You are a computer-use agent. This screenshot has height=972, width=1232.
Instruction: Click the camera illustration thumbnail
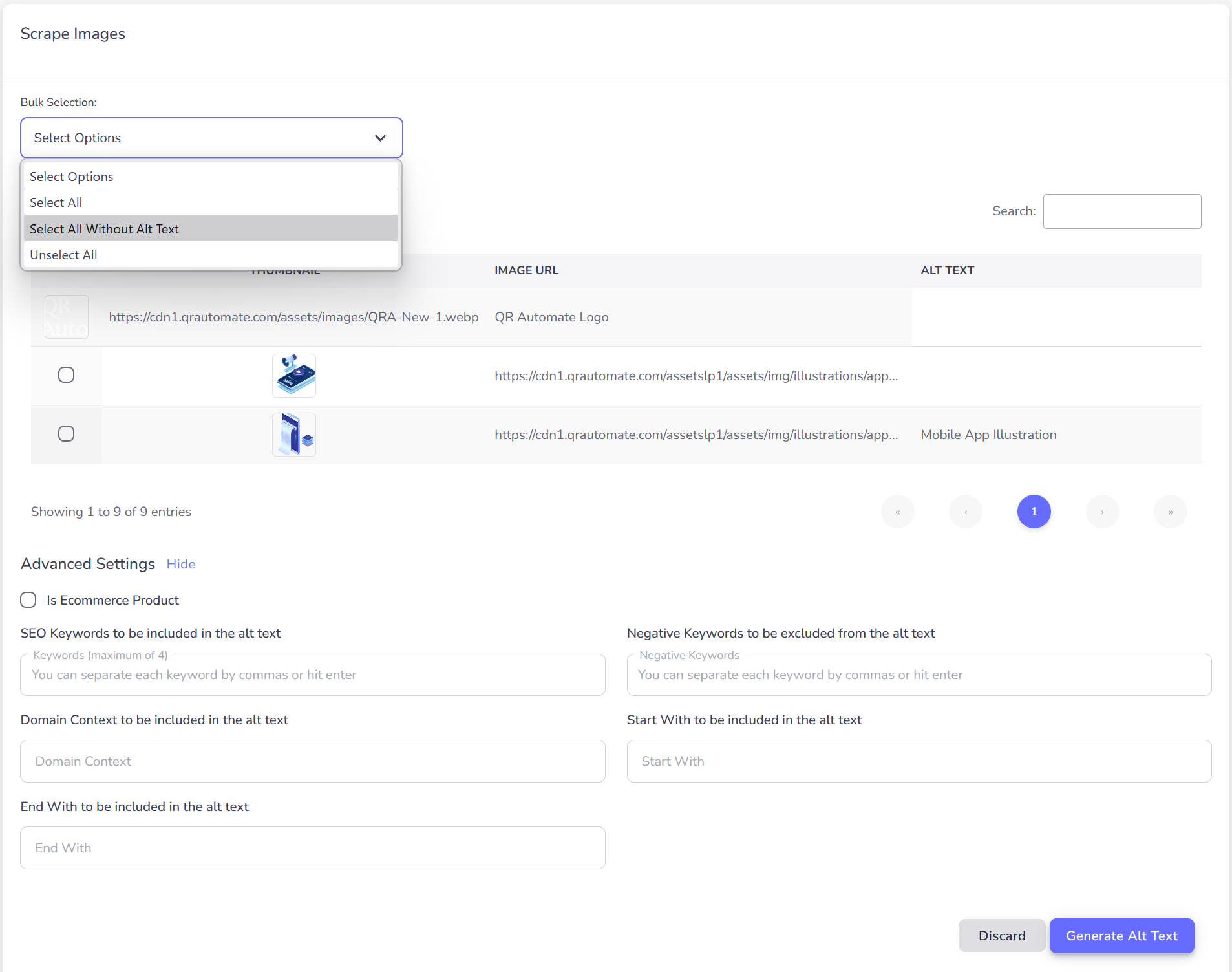coord(294,376)
